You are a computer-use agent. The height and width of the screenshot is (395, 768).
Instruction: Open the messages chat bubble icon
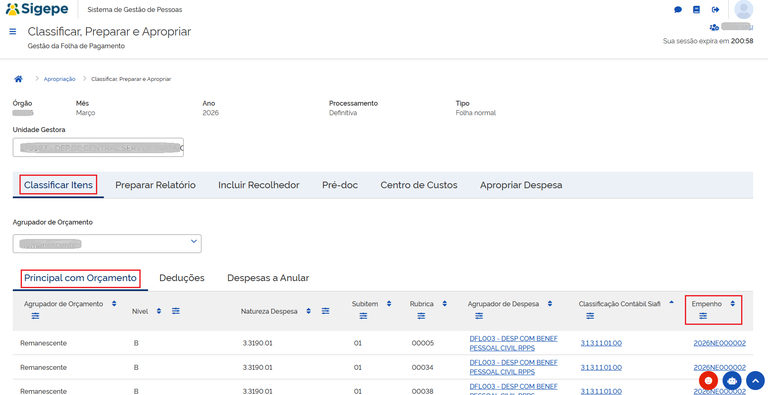[x=678, y=10]
